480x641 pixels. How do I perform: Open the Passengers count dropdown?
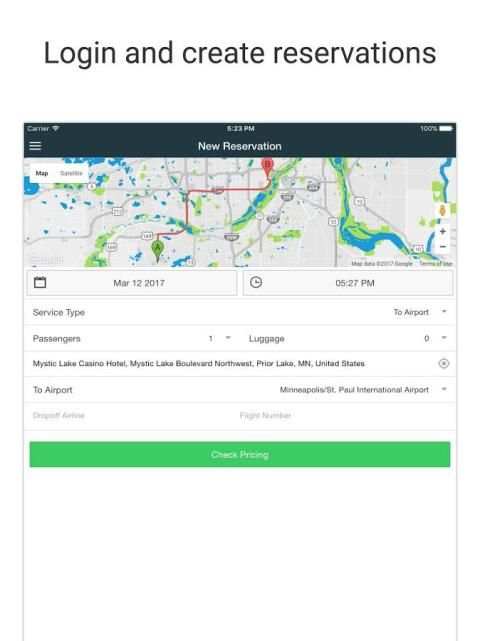pyautogui.click(x=219, y=338)
